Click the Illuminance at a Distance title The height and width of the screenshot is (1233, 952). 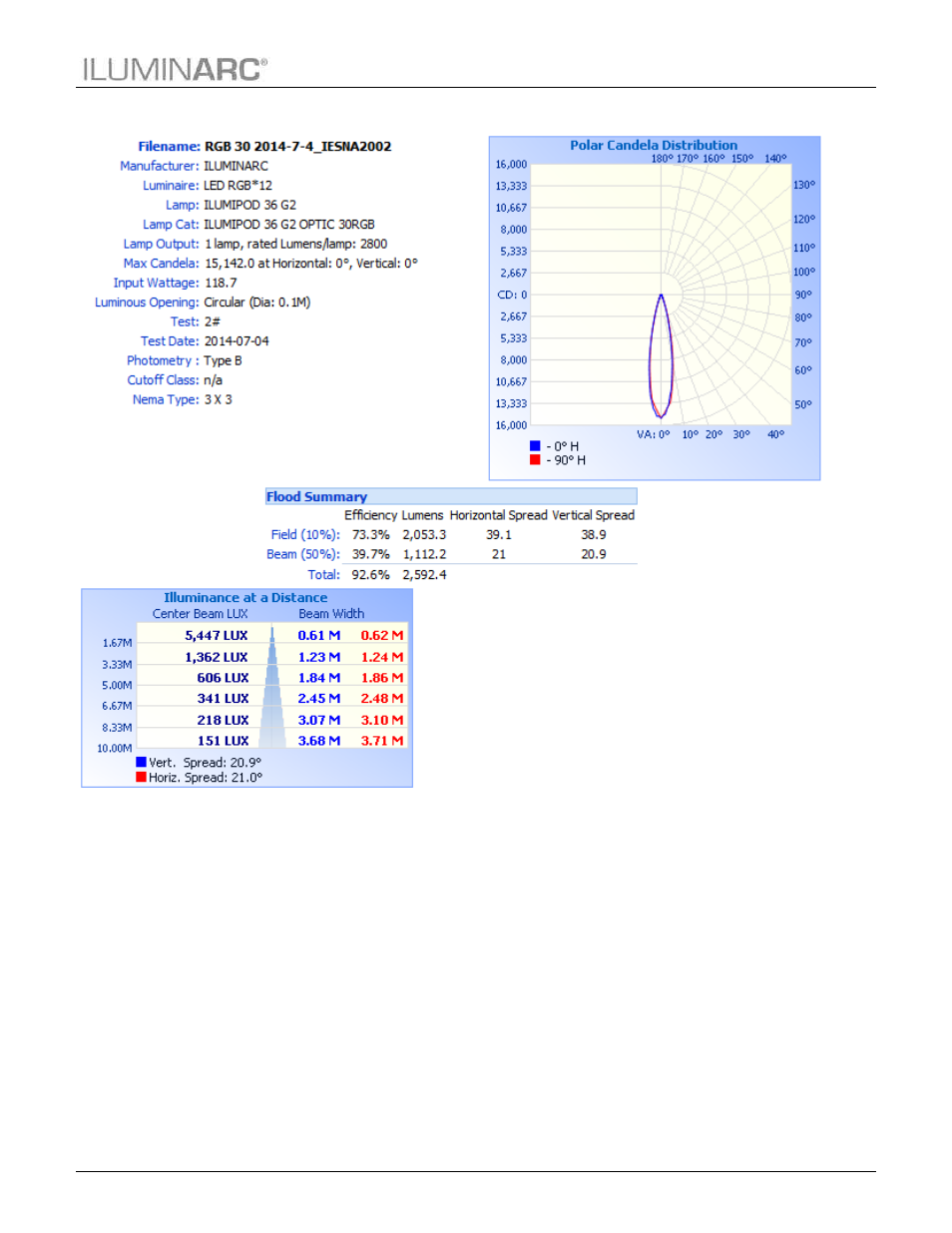[245, 598]
